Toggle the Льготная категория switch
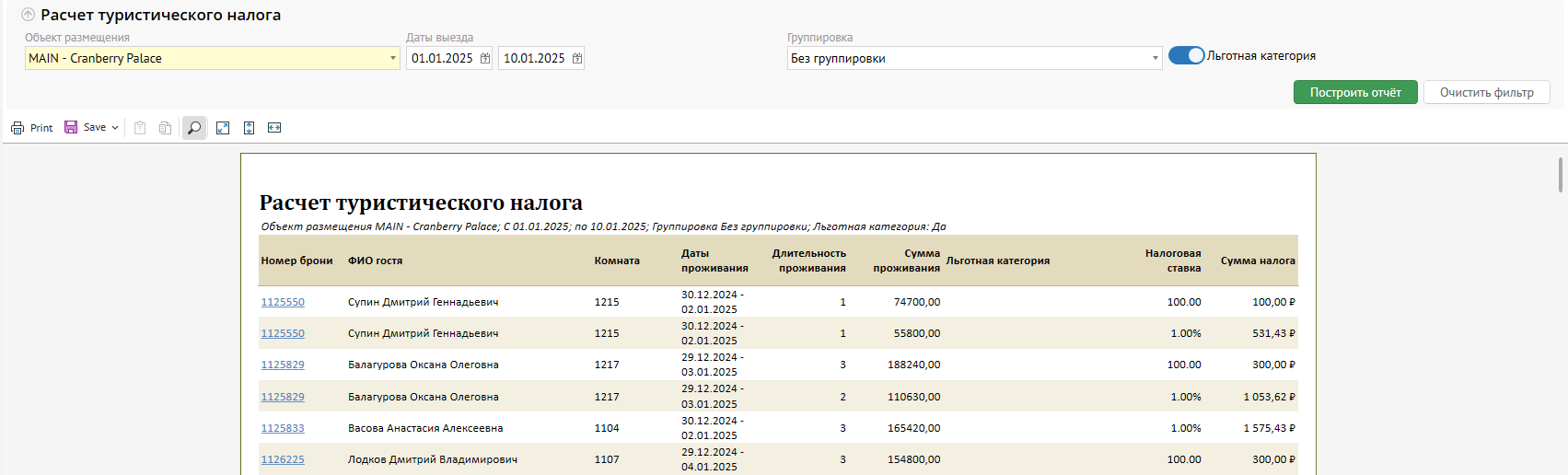The image size is (1568, 475). click(1186, 55)
